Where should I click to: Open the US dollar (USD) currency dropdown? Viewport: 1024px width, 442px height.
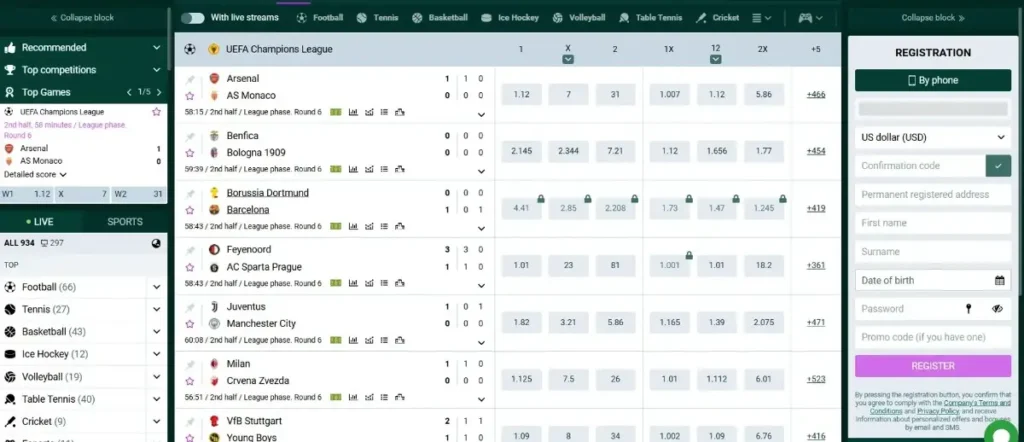pyautogui.click(x=932, y=137)
